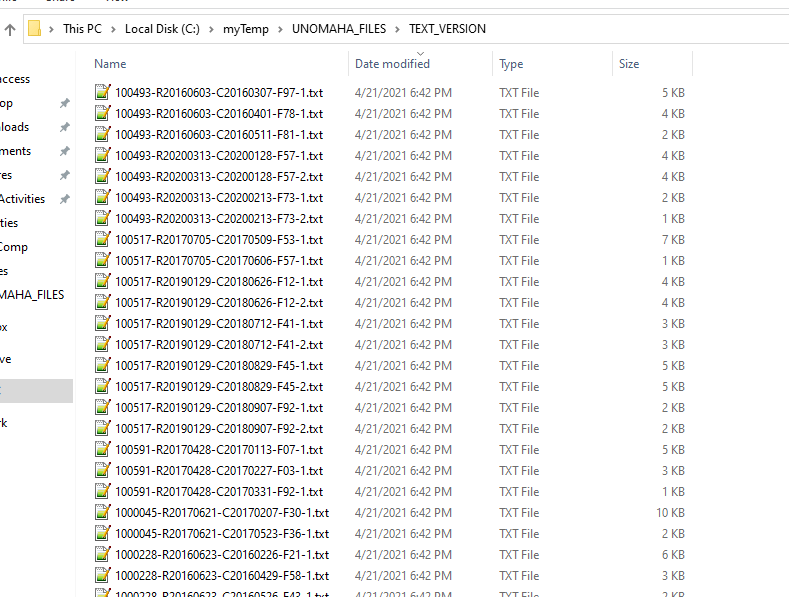
Task: Click icon of 1000045-R20170621-C20170207-F30-1.txt
Action: [x=103, y=512]
